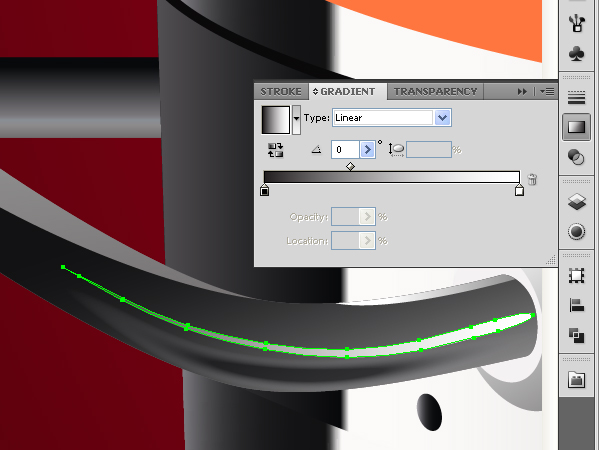Click the aspect ratio input field

click(429, 150)
